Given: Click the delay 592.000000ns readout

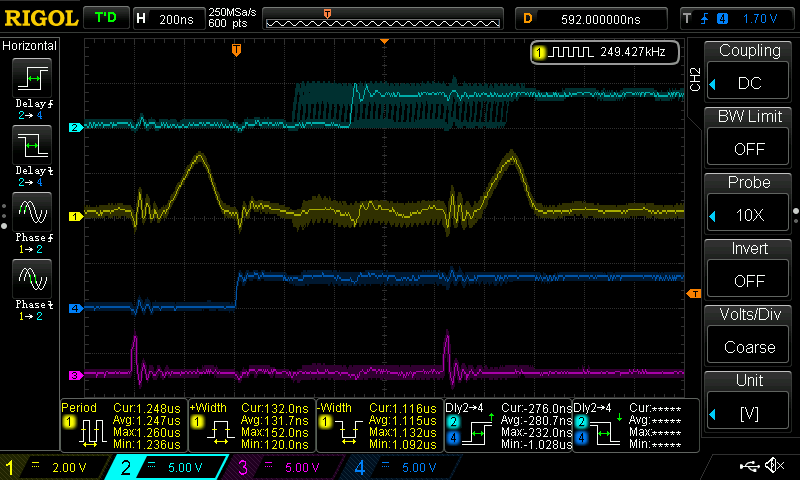Looking at the screenshot, I should click(601, 19).
